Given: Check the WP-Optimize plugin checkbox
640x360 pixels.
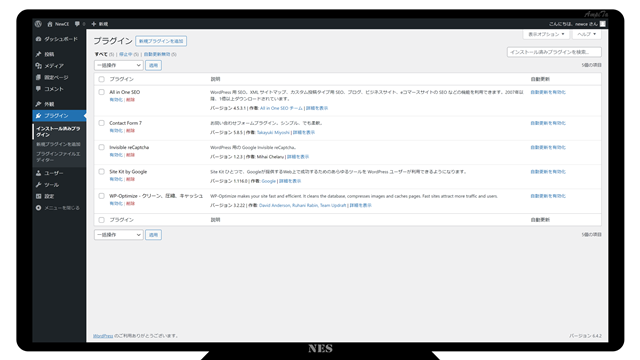Looking at the screenshot, I should click(102, 196).
